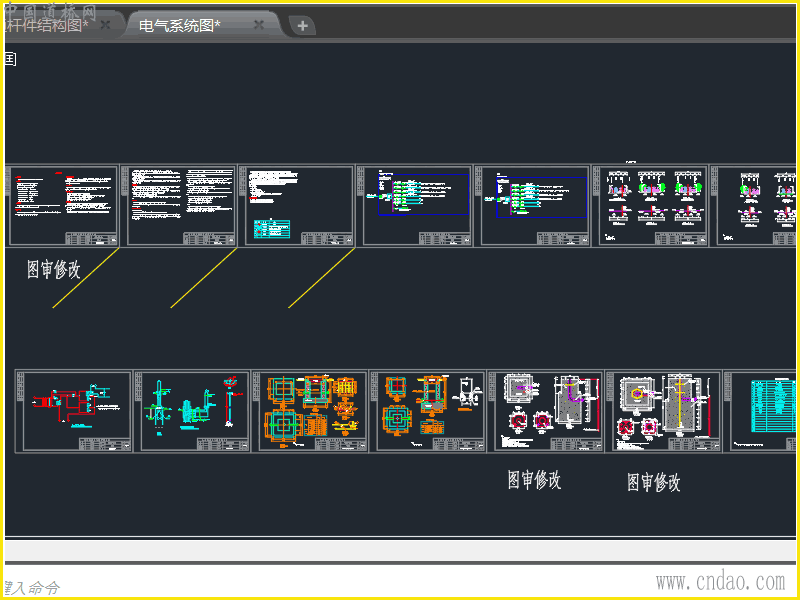Close the 杆件结构图 tab with its X
Image resolution: width=800 pixels, height=600 pixels.
(105, 24)
